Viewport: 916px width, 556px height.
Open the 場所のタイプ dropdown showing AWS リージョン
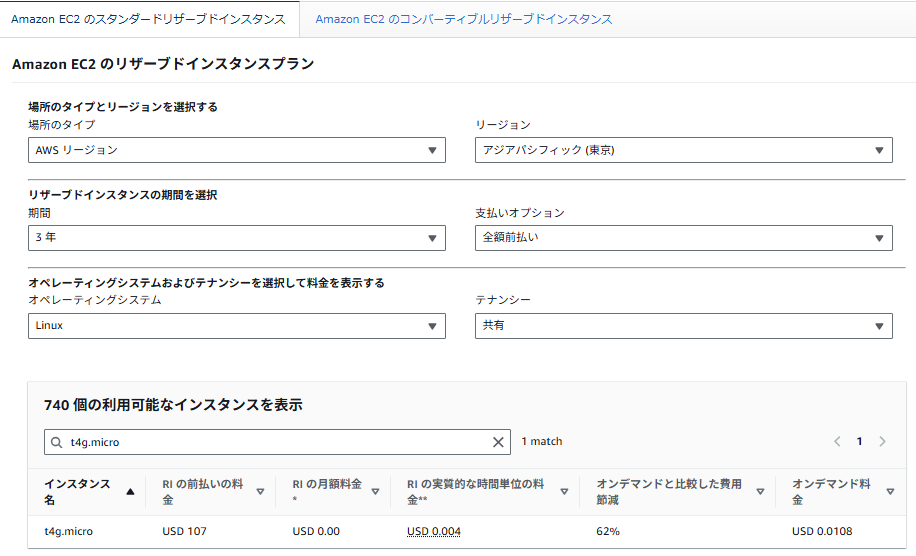[x=237, y=150]
